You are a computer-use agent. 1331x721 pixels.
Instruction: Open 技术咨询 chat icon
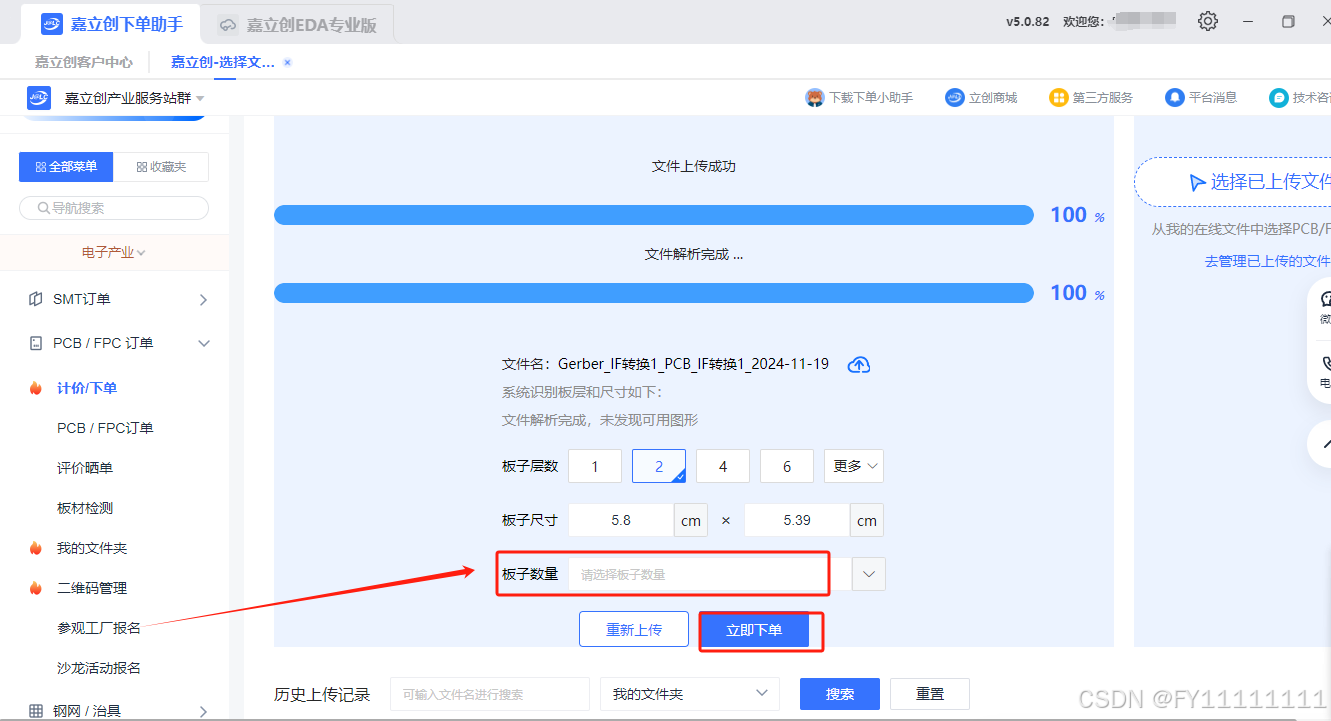coord(1278,97)
